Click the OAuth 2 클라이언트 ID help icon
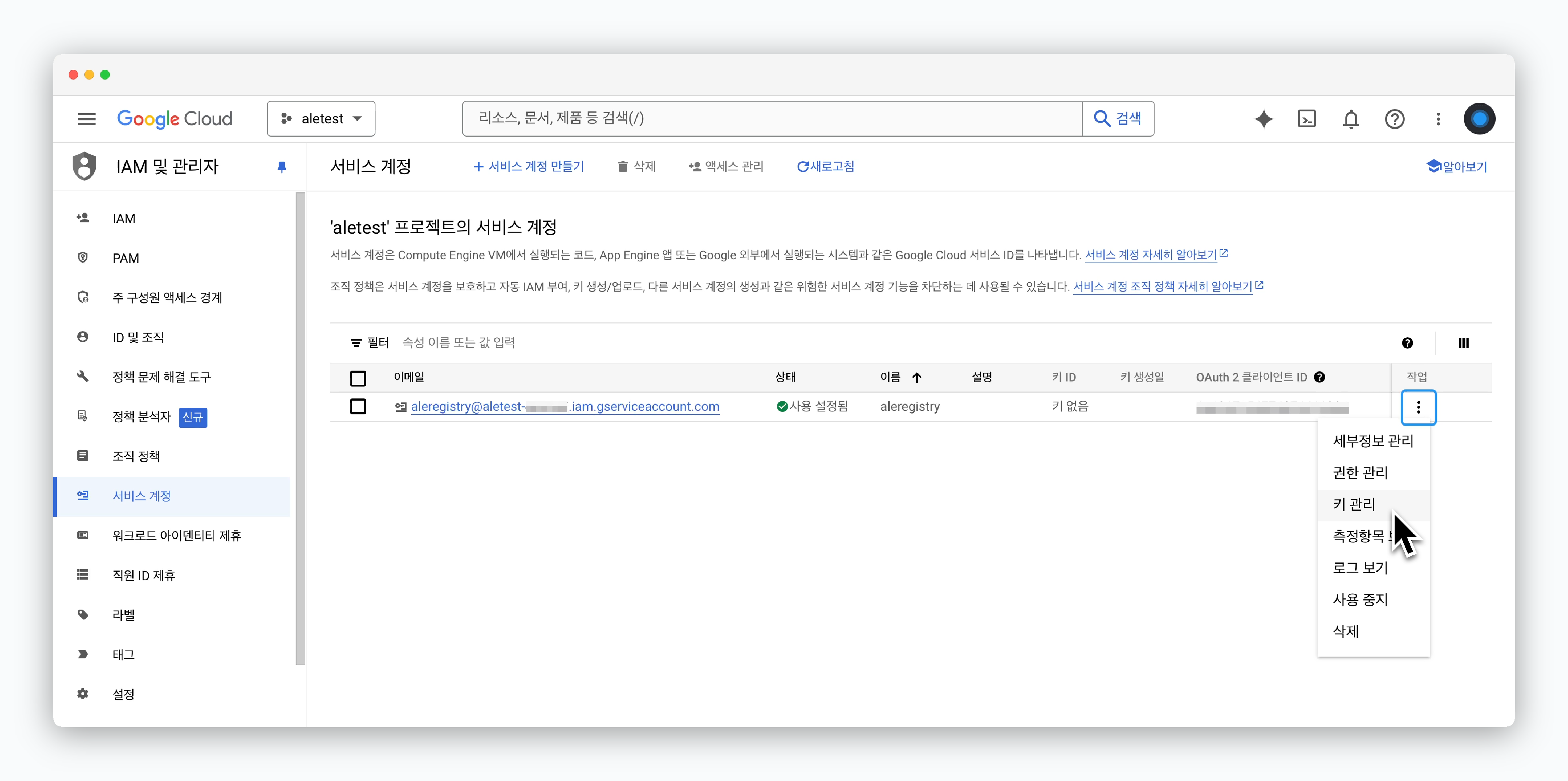Screen dimensions: 1568x781 click(x=1320, y=377)
